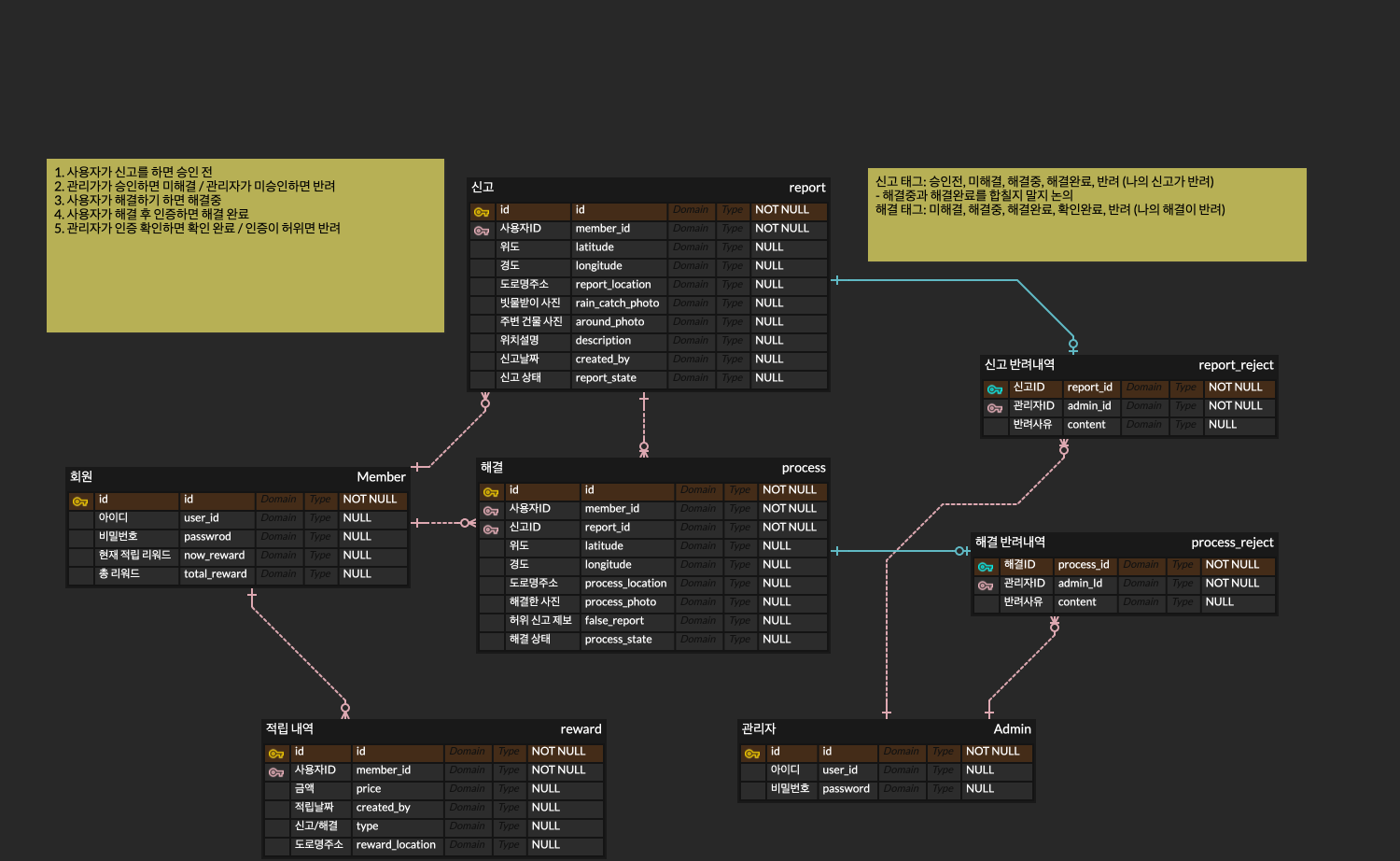Click the Type cell of process_reject content row
This screenshot has height=861, width=1400.
pyautogui.click(x=1183, y=602)
